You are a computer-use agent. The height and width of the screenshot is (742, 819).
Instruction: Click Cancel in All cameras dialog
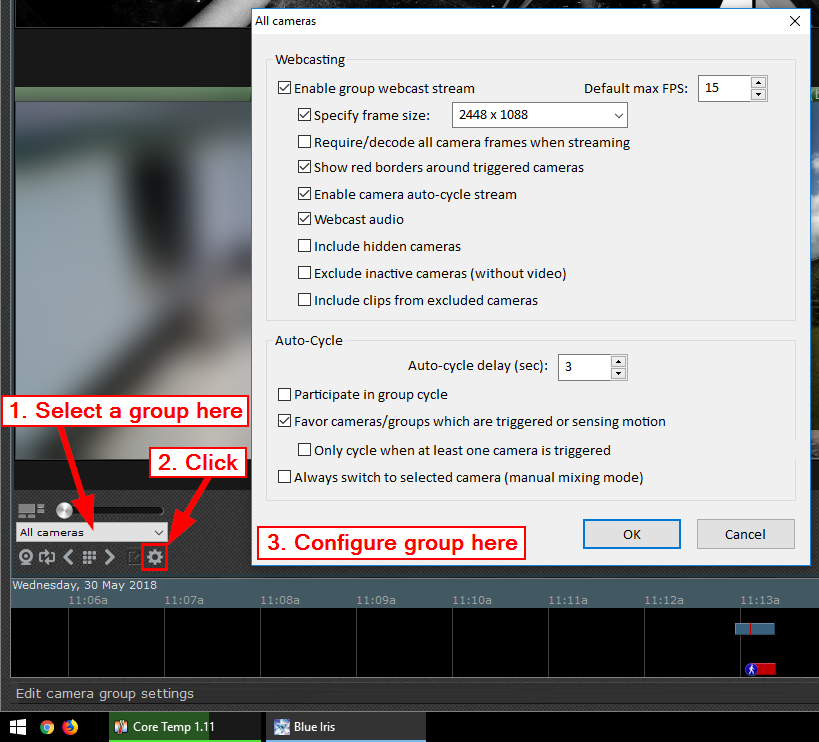[x=745, y=534]
